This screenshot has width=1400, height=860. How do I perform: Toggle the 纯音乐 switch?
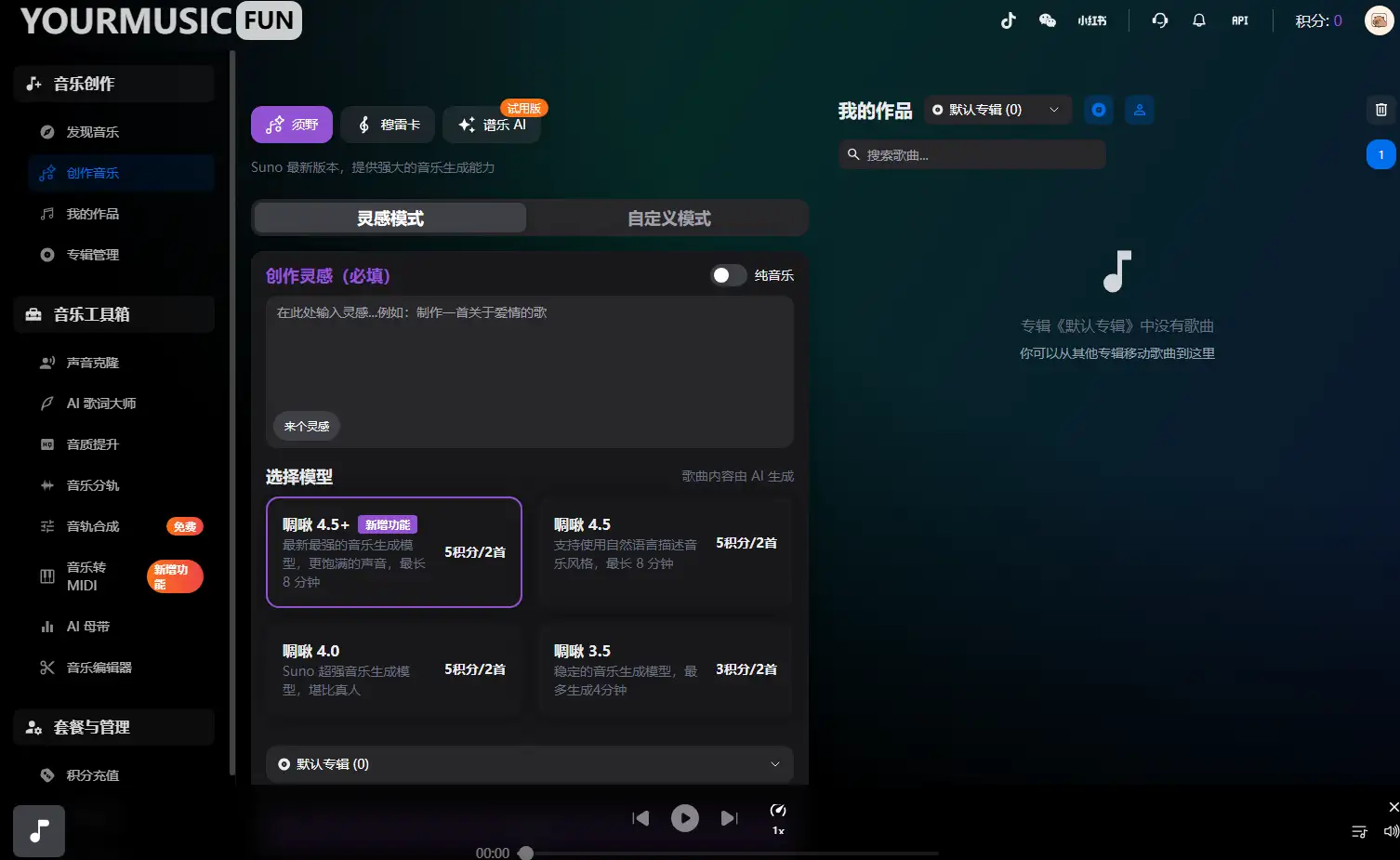[x=729, y=275]
